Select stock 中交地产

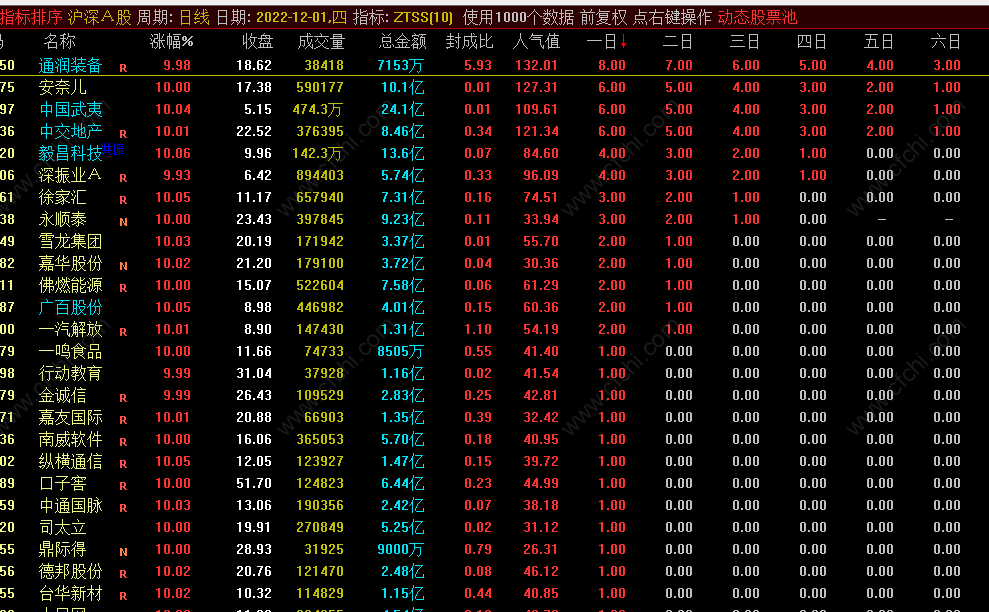tap(70, 131)
